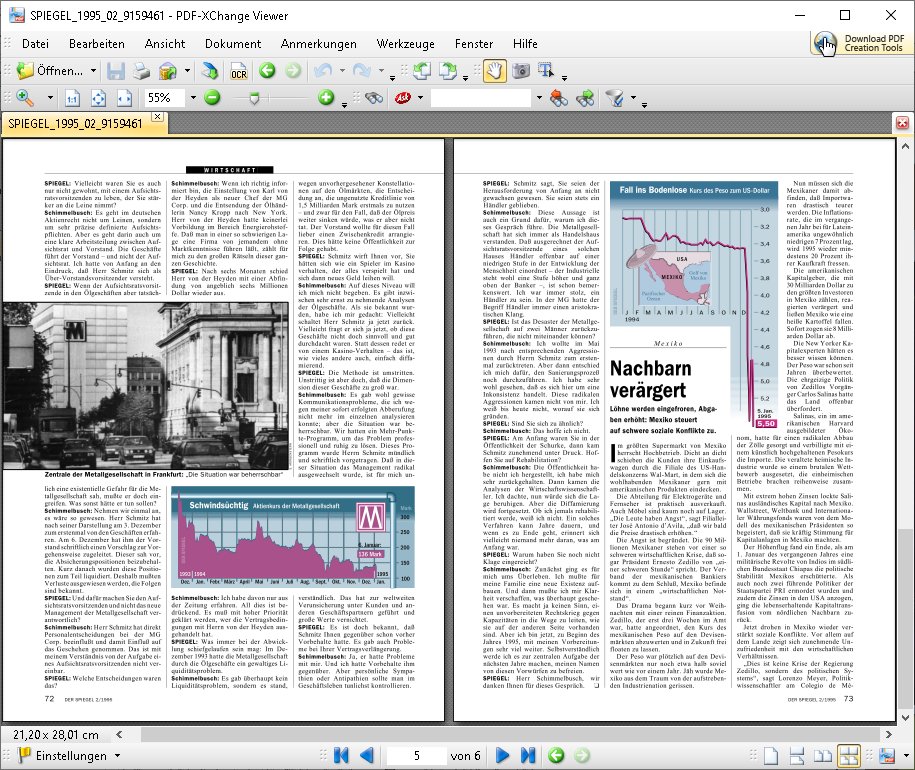Click the binoculars Find icon

point(374,98)
